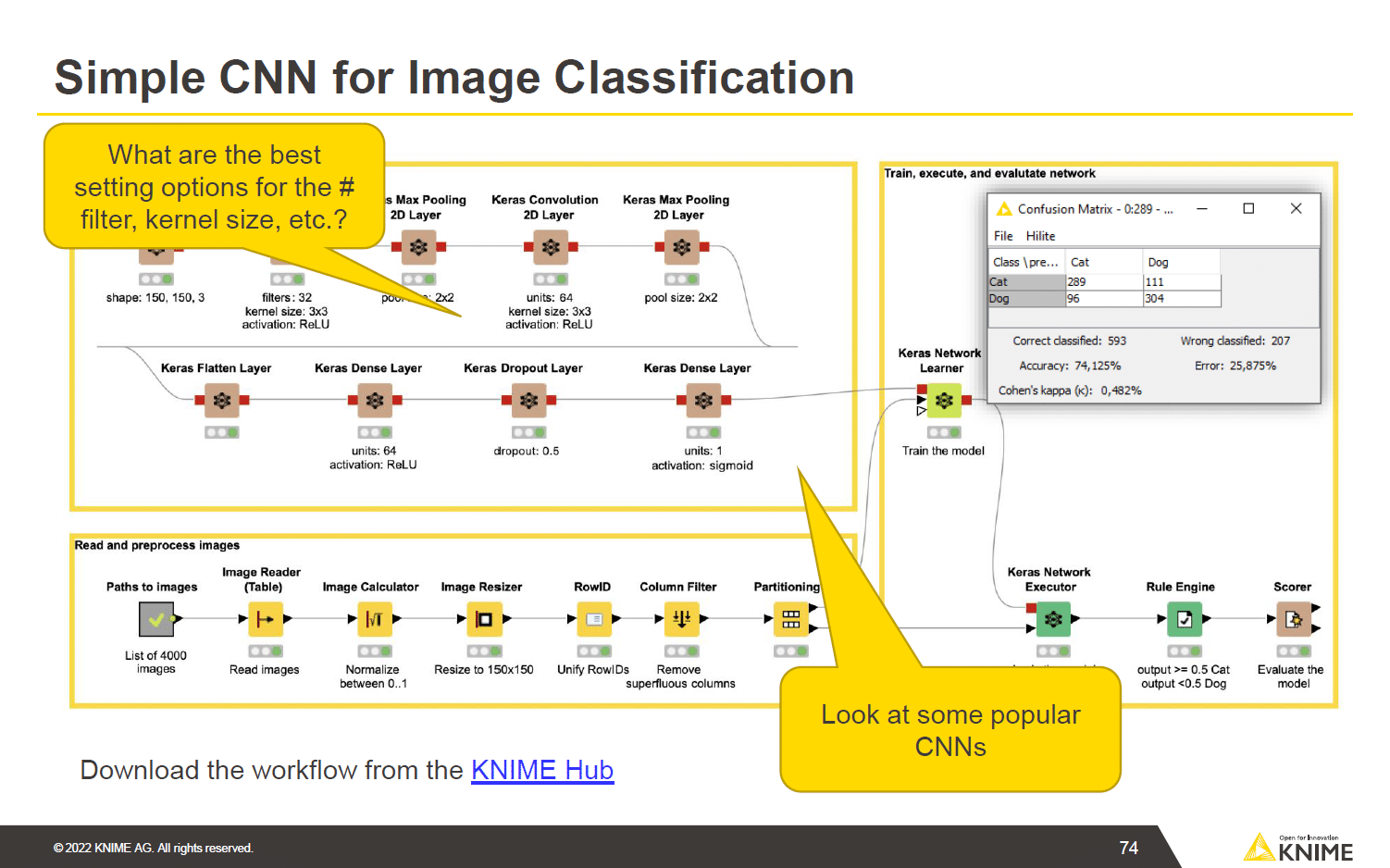Select the Partitioning node
The width and height of the screenshot is (1390, 868).
coord(791,619)
